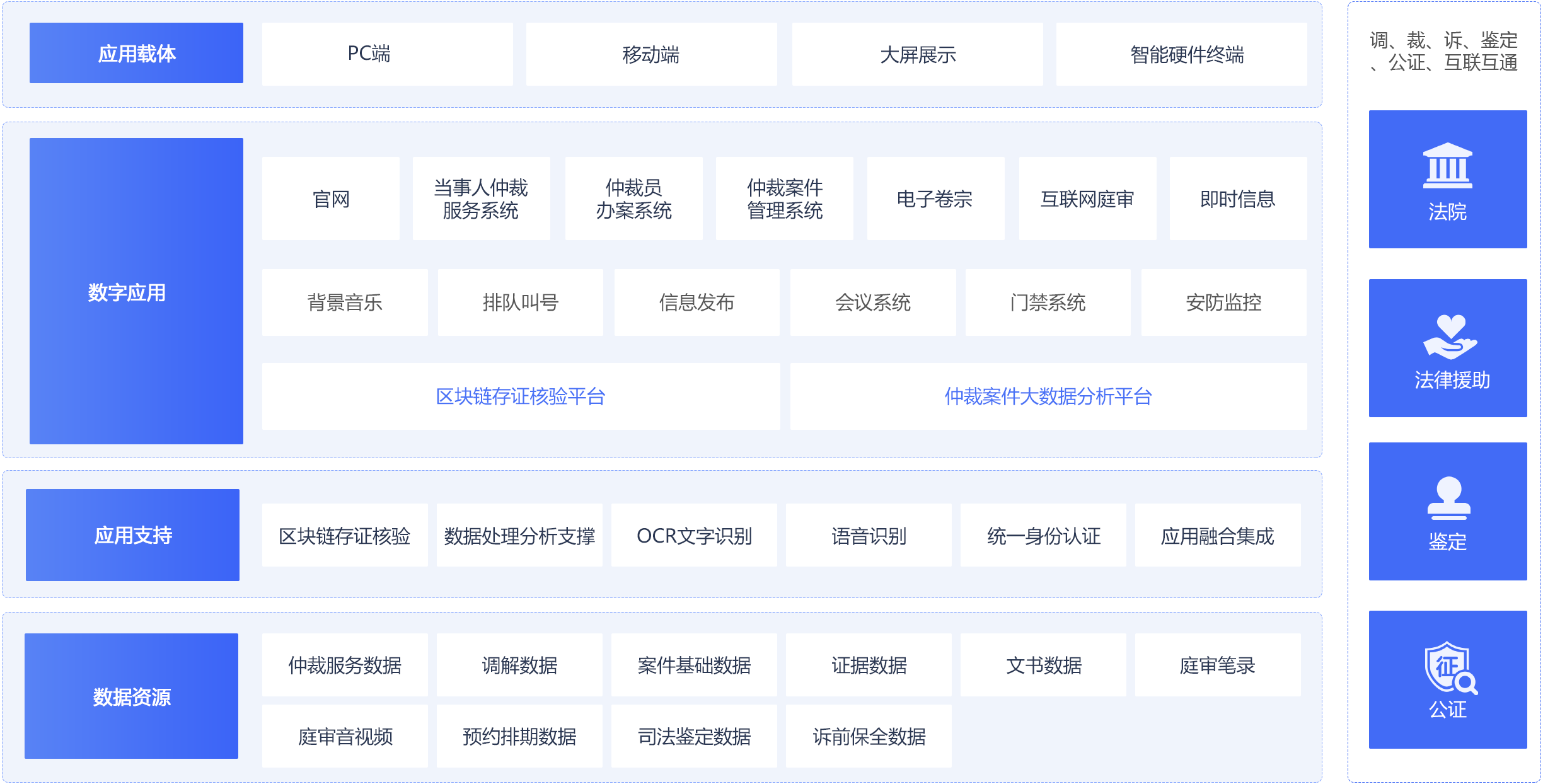
Task: Click the 法律援助 heart-in-hand icon
Action: [x=1450, y=337]
